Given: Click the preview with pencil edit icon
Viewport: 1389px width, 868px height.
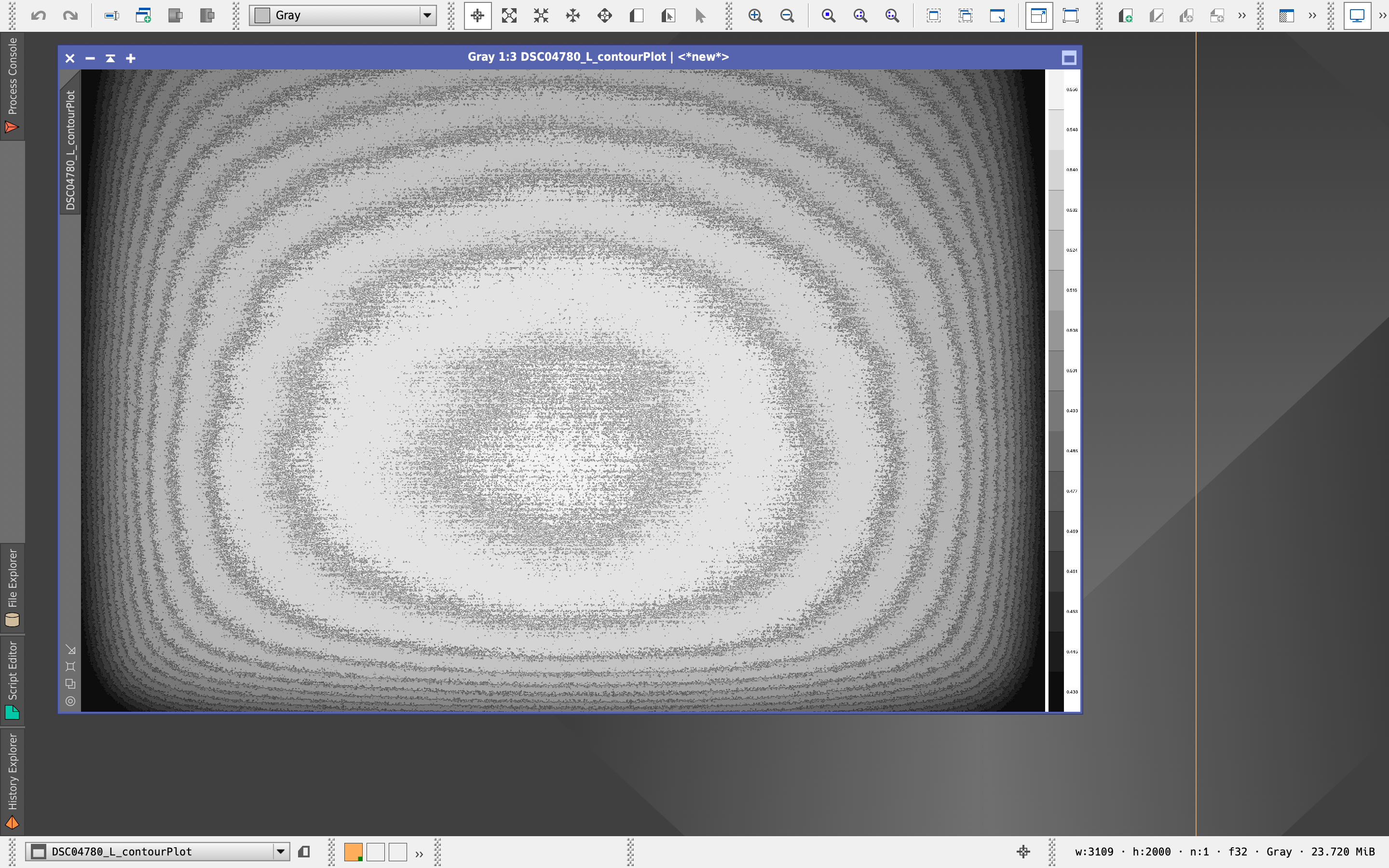Looking at the screenshot, I should click(x=1156, y=15).
